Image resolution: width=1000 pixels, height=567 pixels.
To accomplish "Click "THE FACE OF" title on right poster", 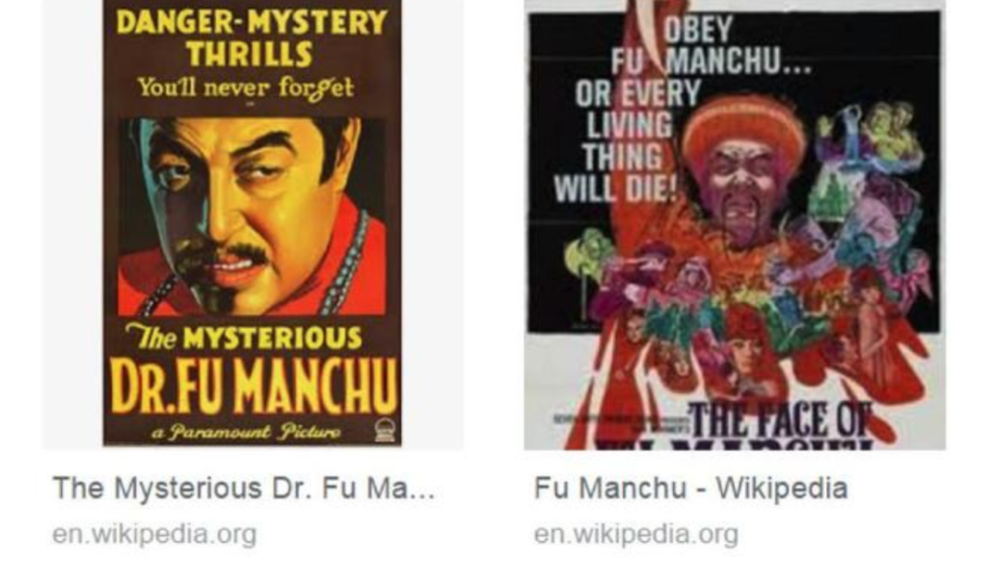I will click(779, 419).
